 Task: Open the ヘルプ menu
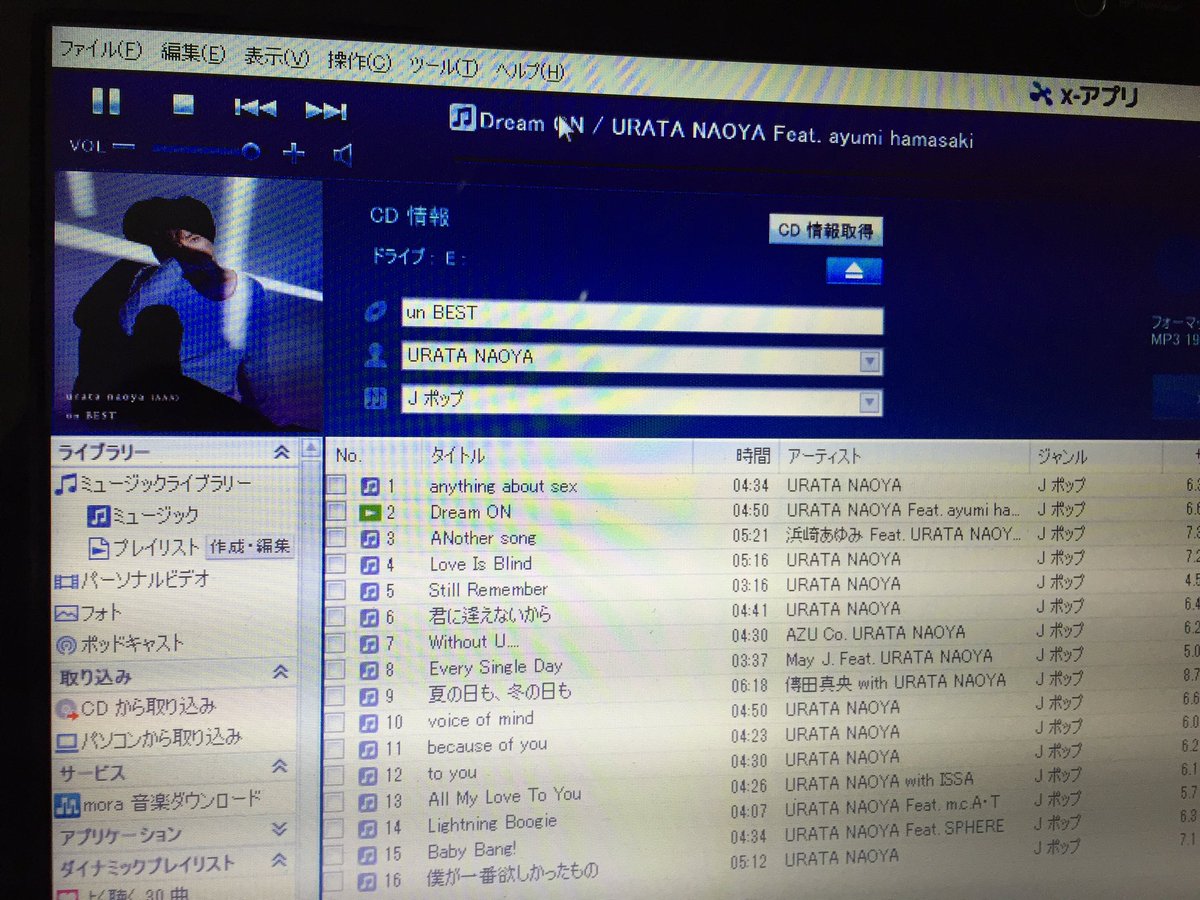click(530, 70)
